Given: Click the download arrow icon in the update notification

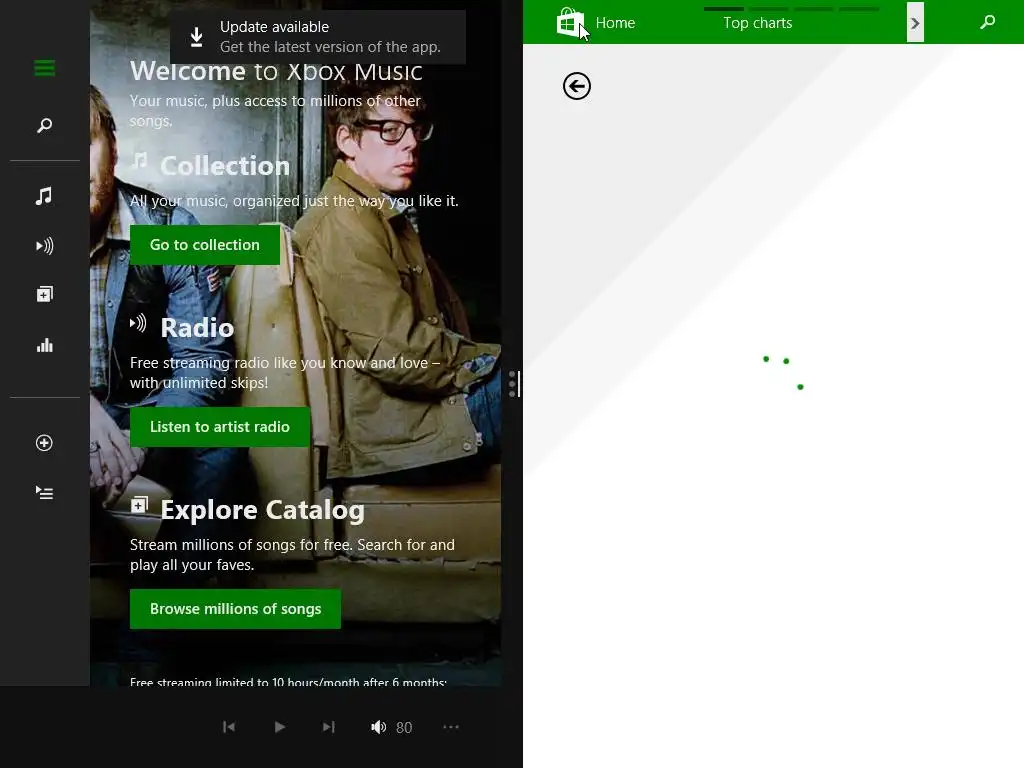Looking at the screenshot, I should pos(196,37).
